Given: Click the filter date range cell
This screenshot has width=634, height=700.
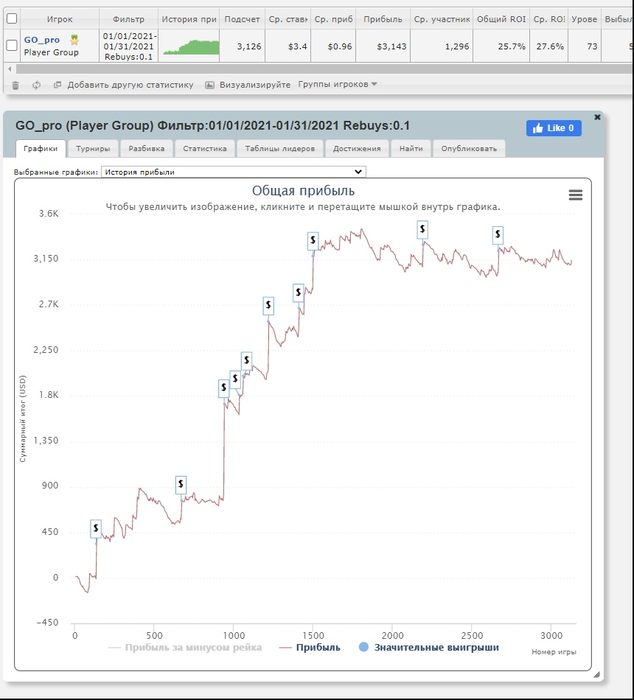Looking at the screenshot, I should [x=129, y=46].
